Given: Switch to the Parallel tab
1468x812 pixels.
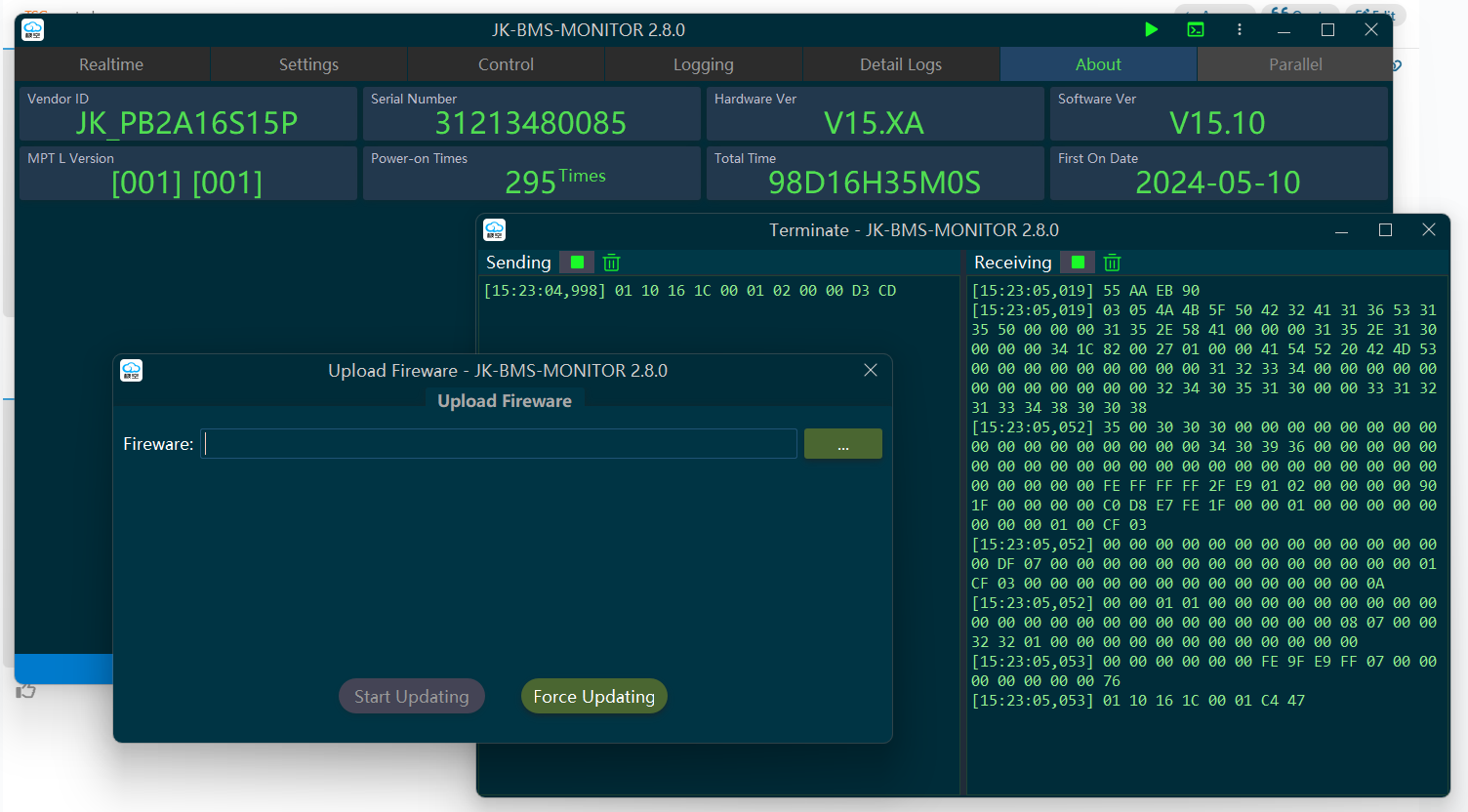Looking at the screenshot, I should pyautogui.click(x=1295, y=64).
